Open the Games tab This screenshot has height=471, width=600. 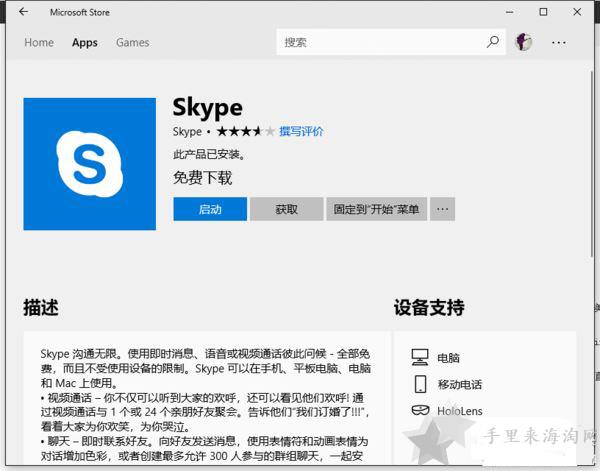point(132,42)
